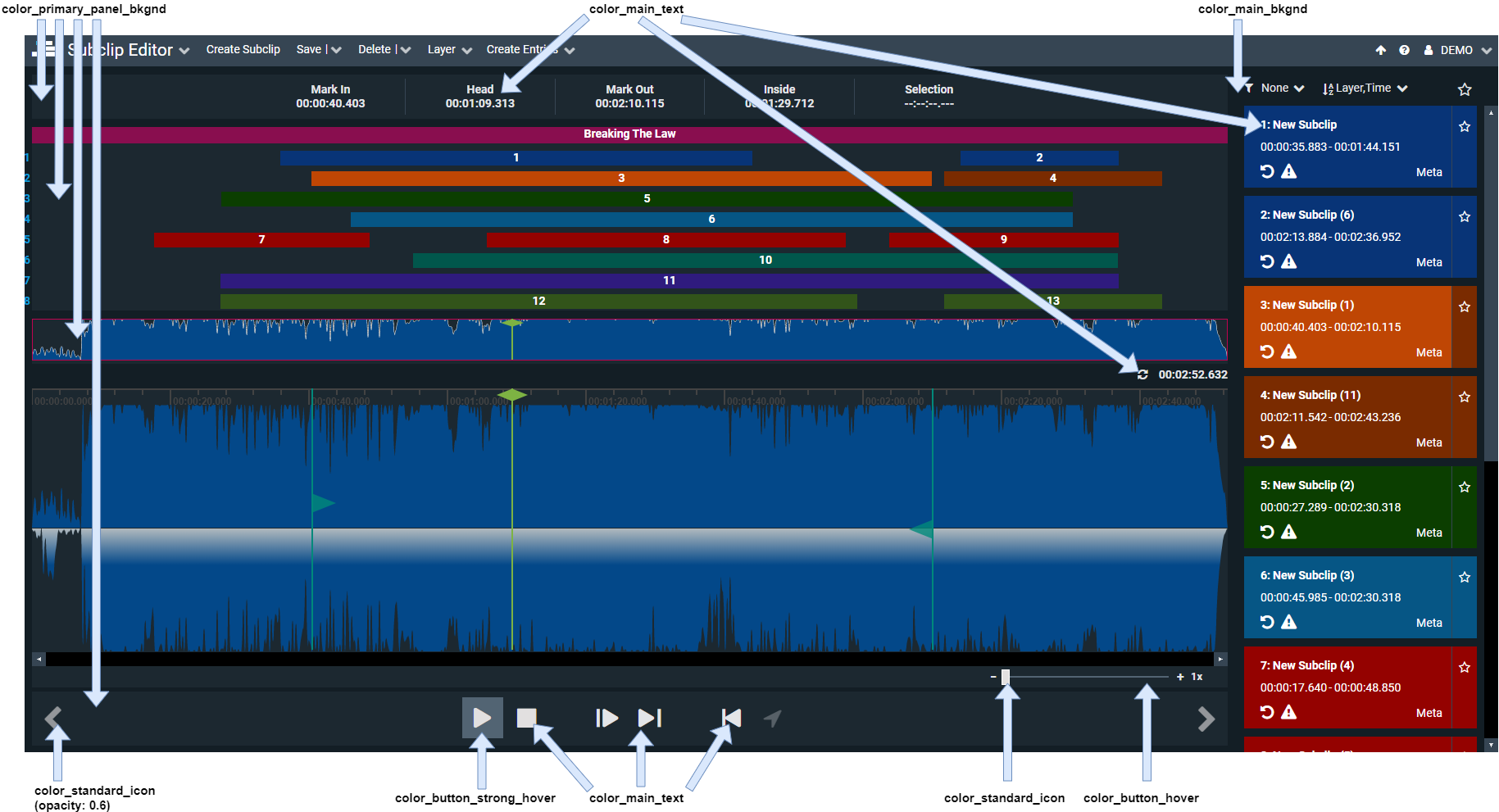This screenshot has height=812, width=1499.
Task: Click the right chevron in transport bar
Action: [1206, 719]
